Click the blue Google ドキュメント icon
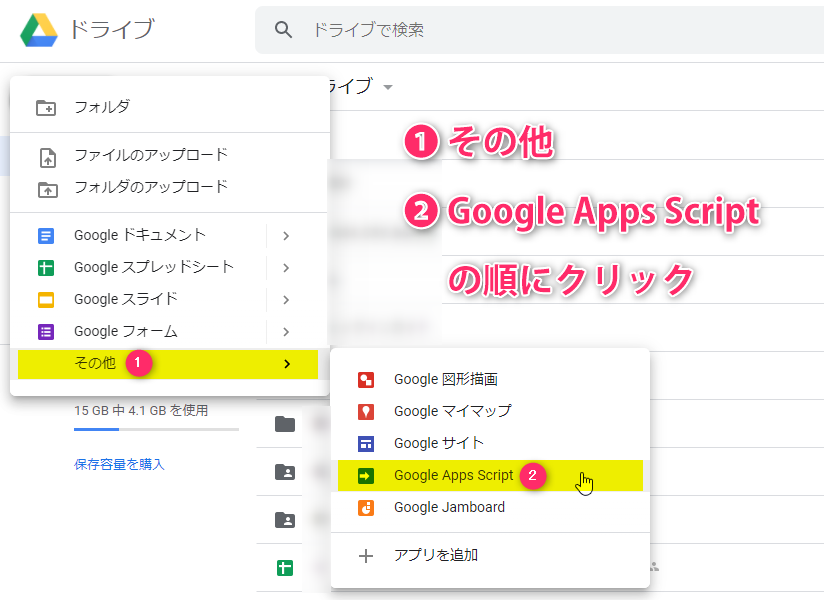Screen dimensions: 824x600 point(46,236)
